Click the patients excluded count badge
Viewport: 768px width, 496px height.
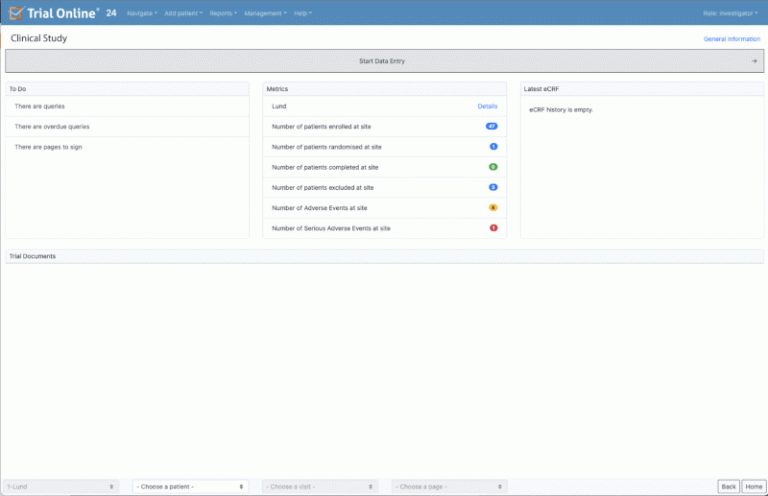(x=493, y=187)
